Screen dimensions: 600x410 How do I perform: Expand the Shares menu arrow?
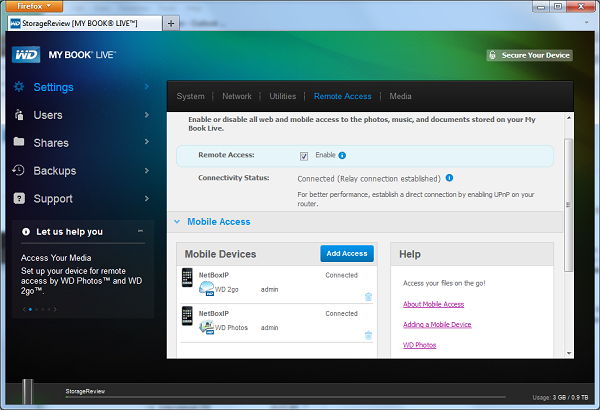147,142
